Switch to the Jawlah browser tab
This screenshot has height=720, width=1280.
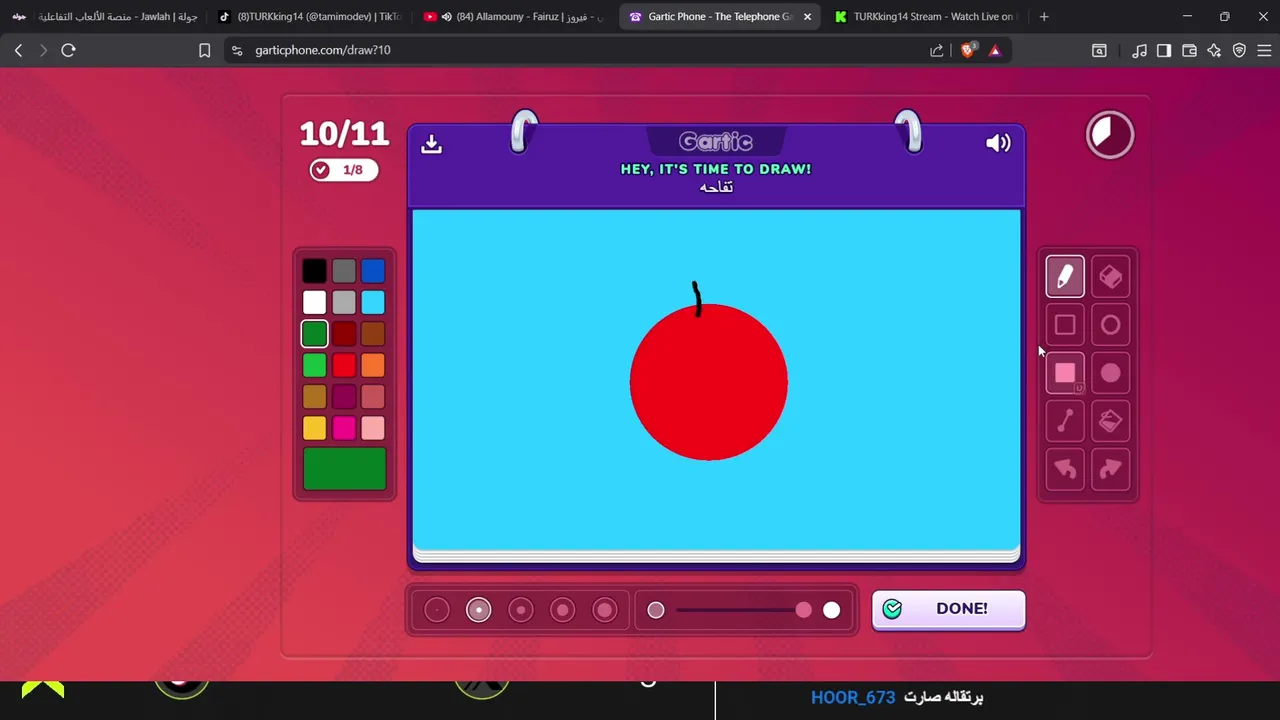tap(104, 17)
